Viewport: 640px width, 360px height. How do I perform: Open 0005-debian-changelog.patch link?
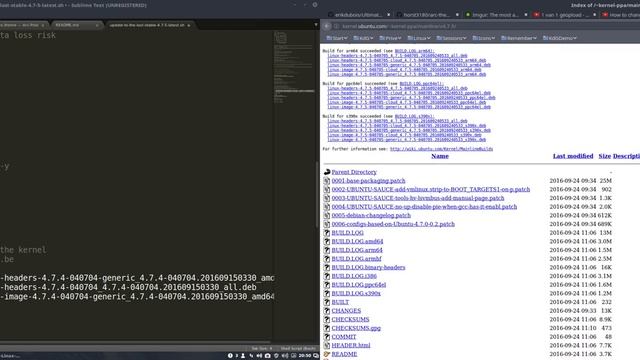371,215
